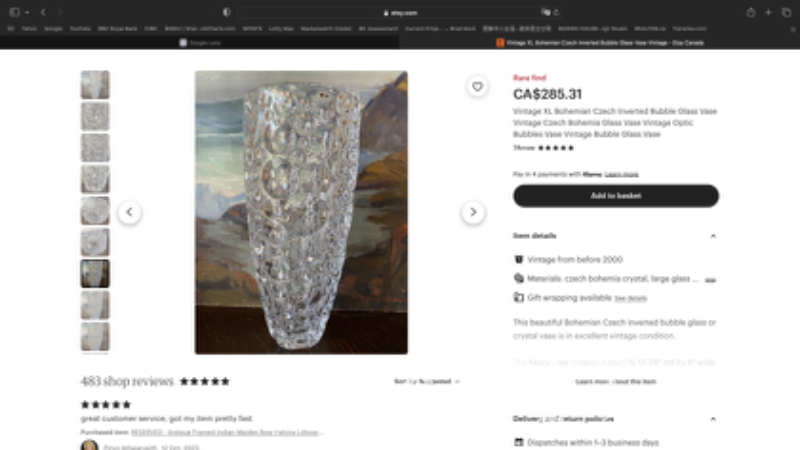Click Learn more about this item

coord(616,382)
